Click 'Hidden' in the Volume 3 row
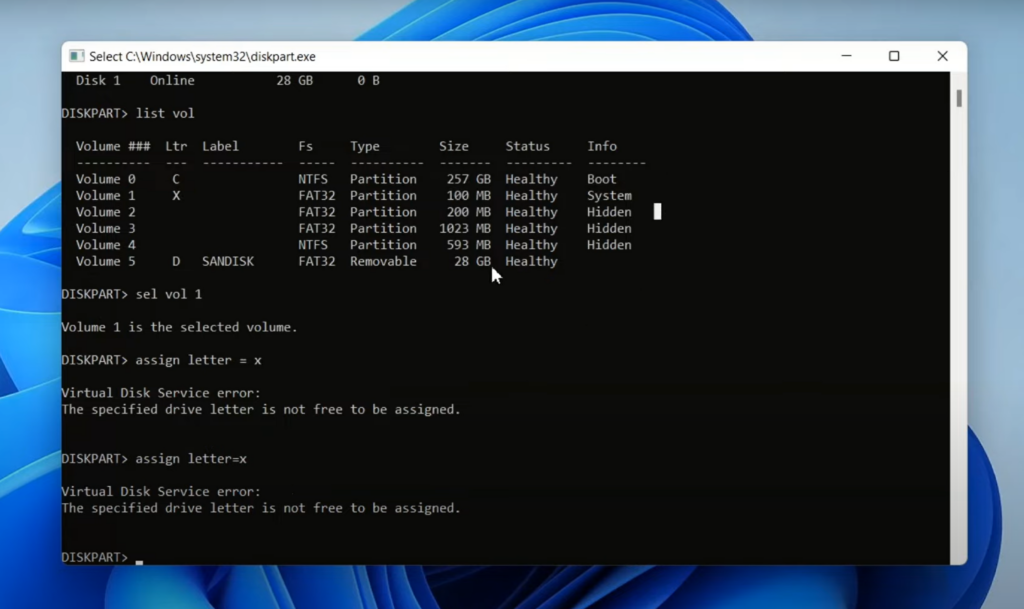 (x=609, y=228)
